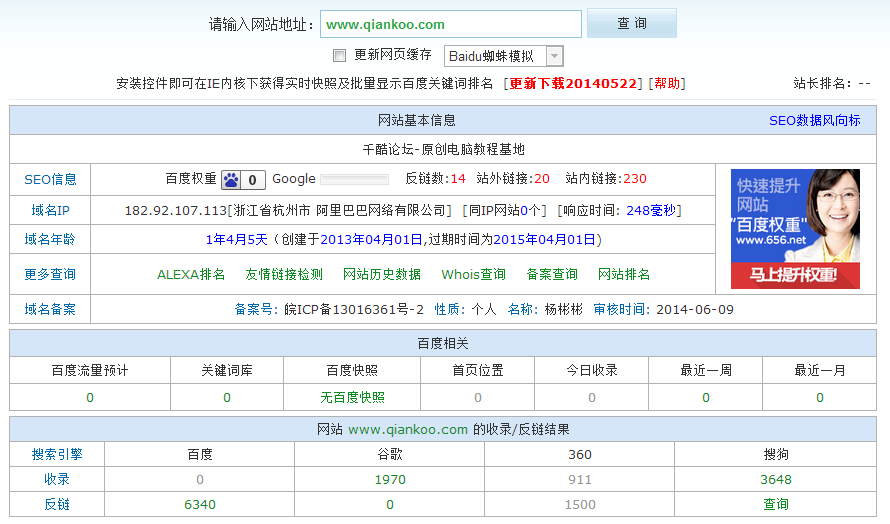Open the 网站历史数据 link
890x524 pixels.
382,275
